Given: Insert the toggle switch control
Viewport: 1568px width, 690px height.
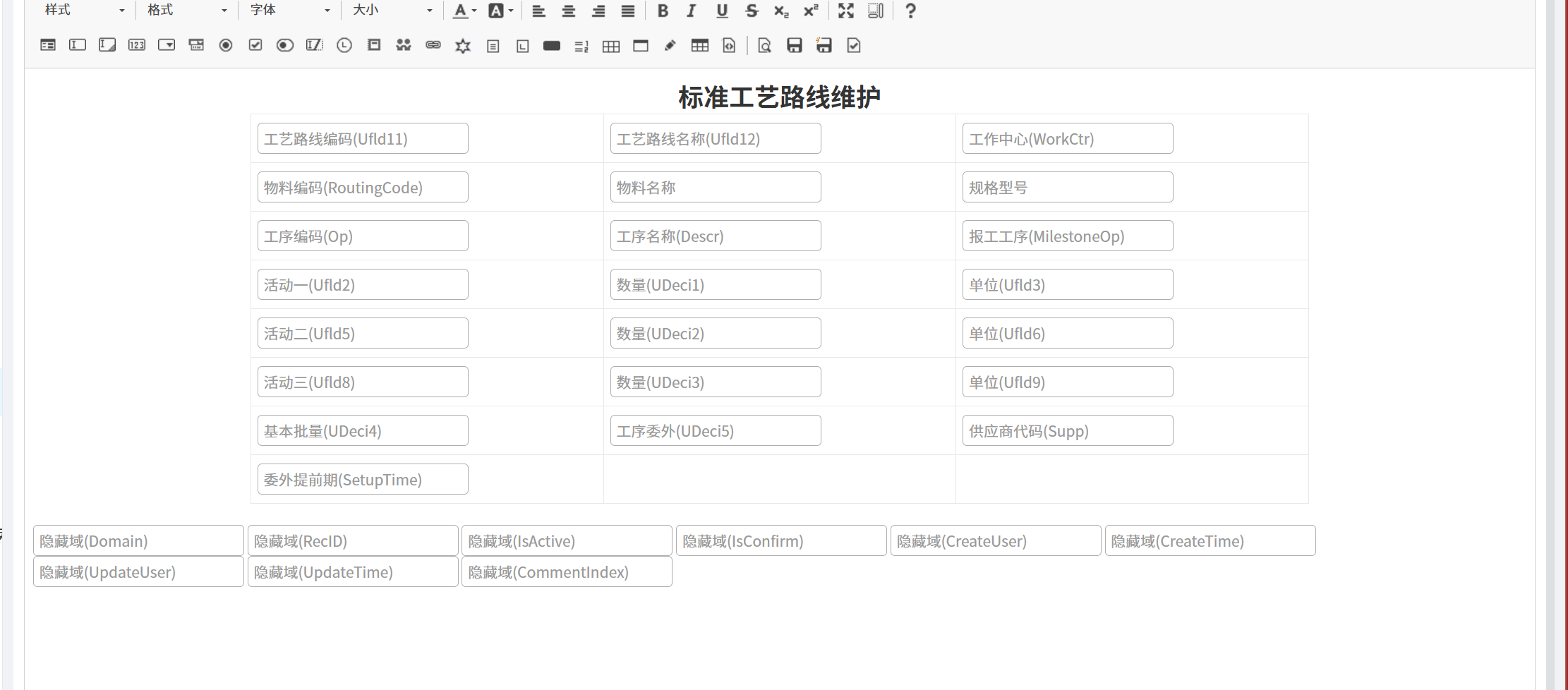Looking at the screenshot, I should point(285,46).
